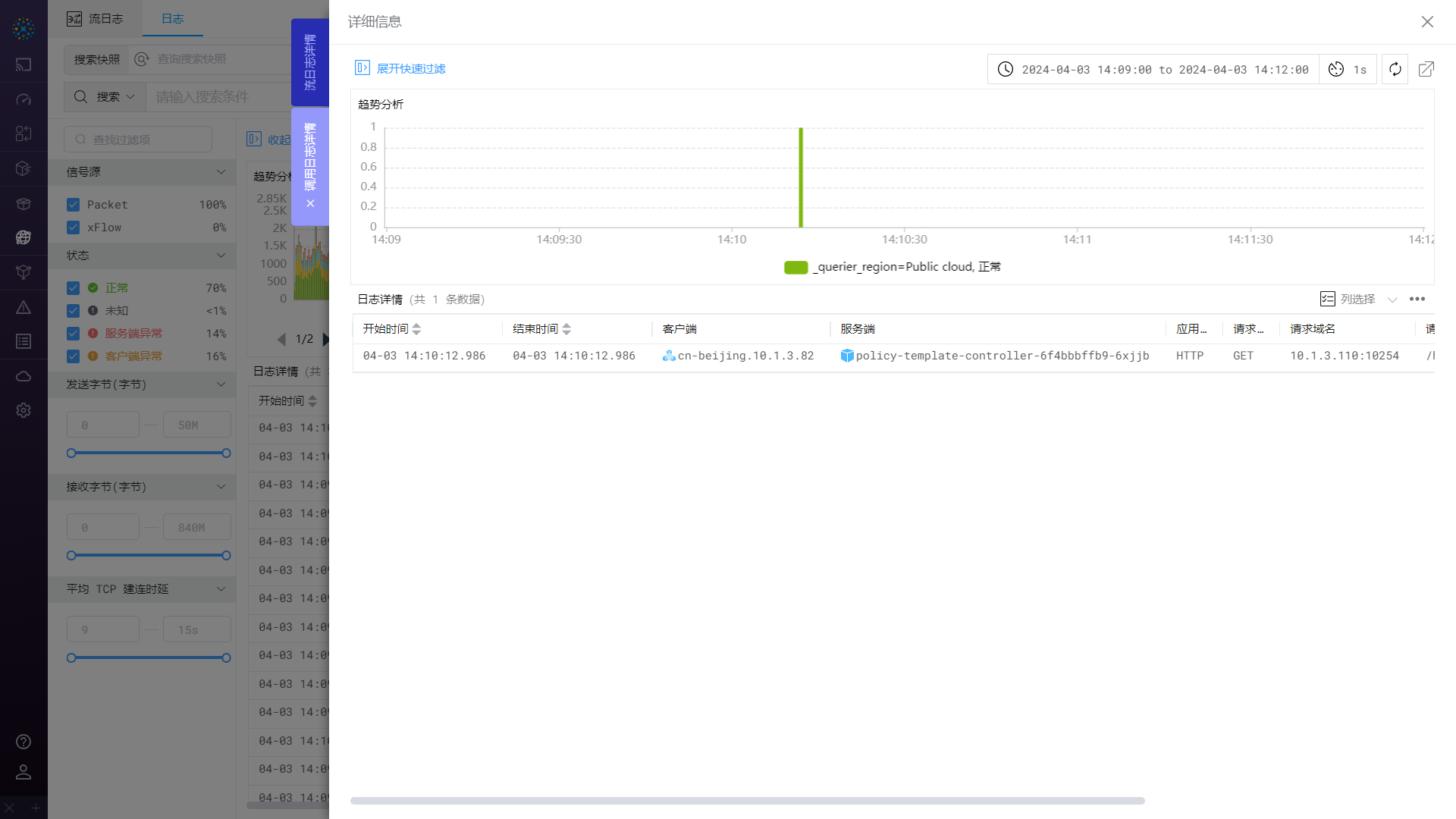Open the 列选择 column selection dropdown
Screen dimensions: 1456x819
click(1357, 299)
